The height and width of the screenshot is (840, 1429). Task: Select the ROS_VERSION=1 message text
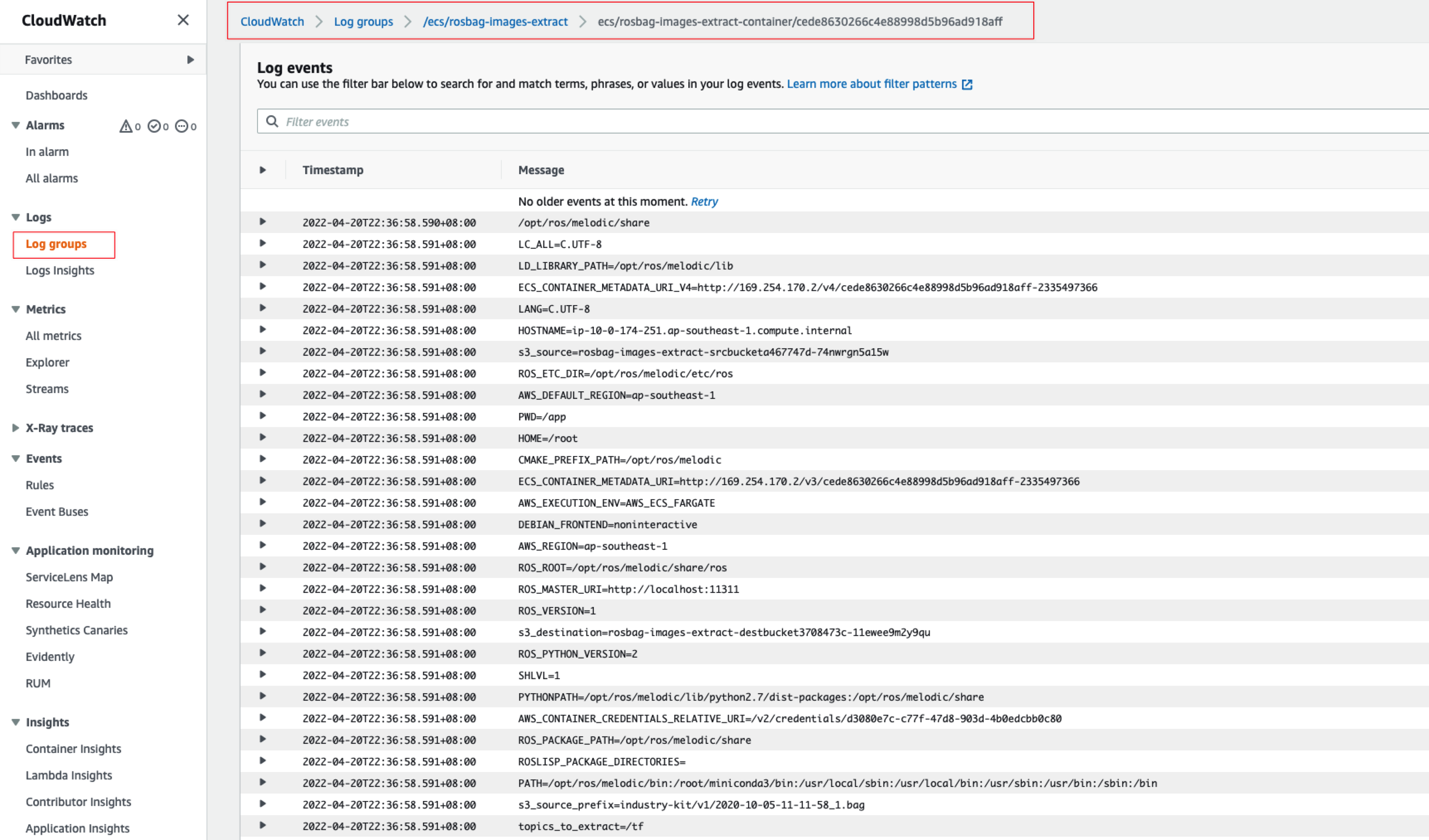(557, 611)
